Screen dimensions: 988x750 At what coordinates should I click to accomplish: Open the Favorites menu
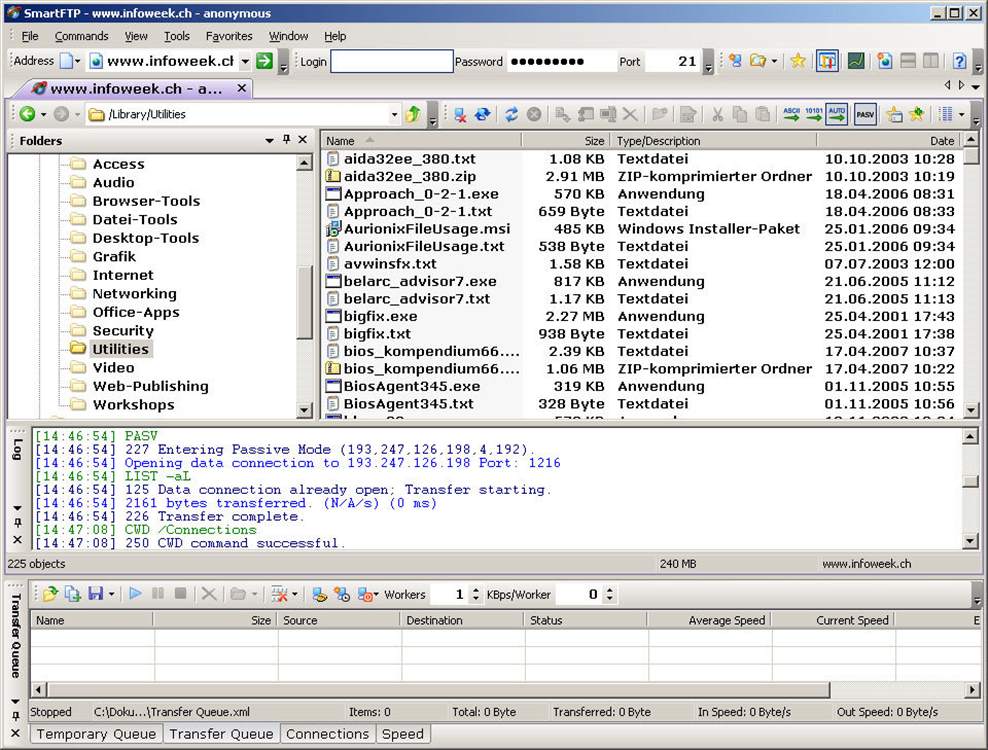(229, 36)
